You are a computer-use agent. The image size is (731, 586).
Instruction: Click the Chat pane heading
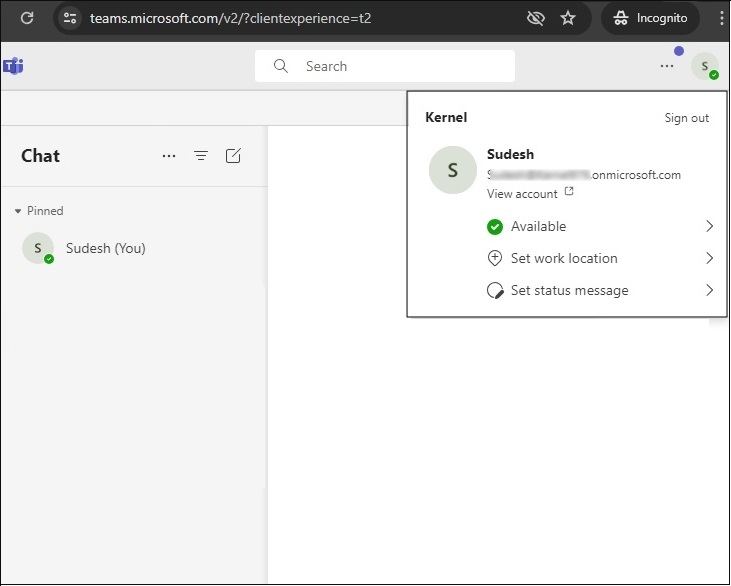41,156
